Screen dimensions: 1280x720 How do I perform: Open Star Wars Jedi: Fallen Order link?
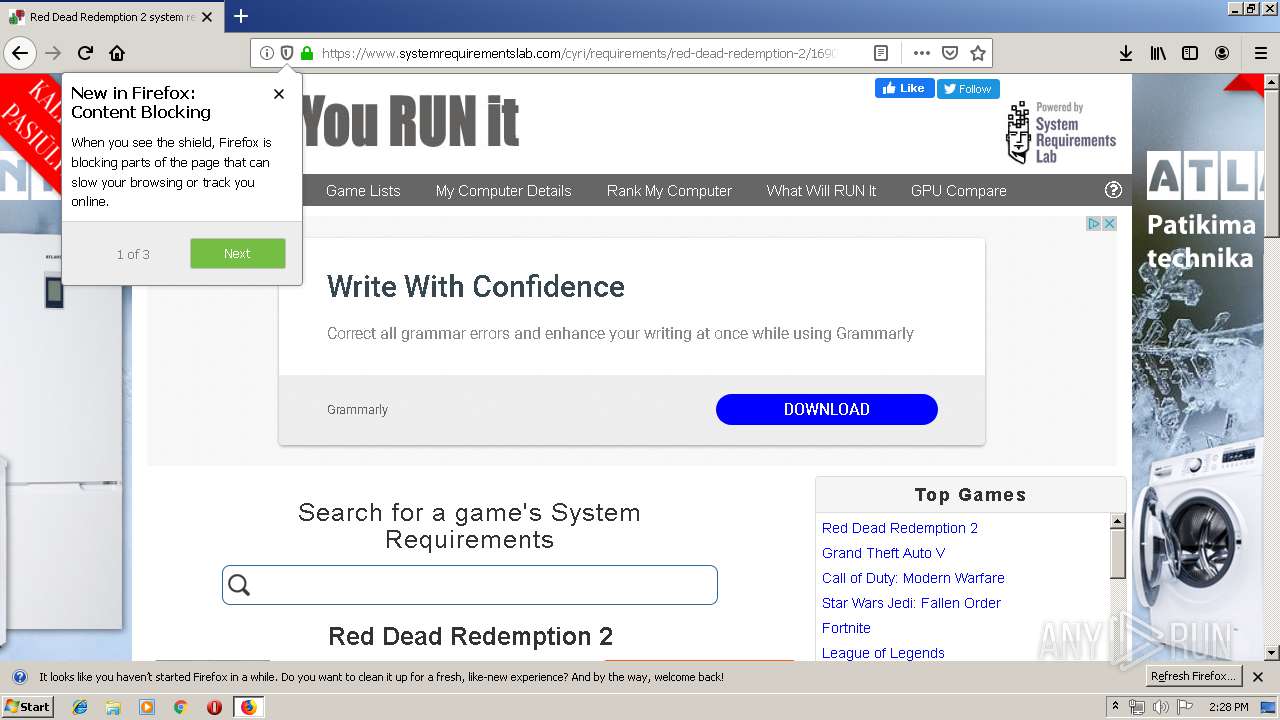click(911, 603)
